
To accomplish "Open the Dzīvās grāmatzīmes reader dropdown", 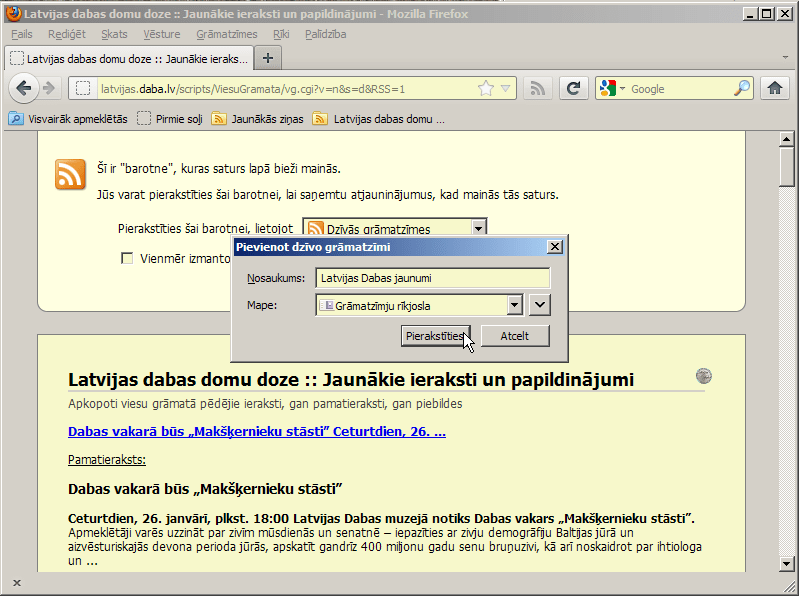I will 395,227.
